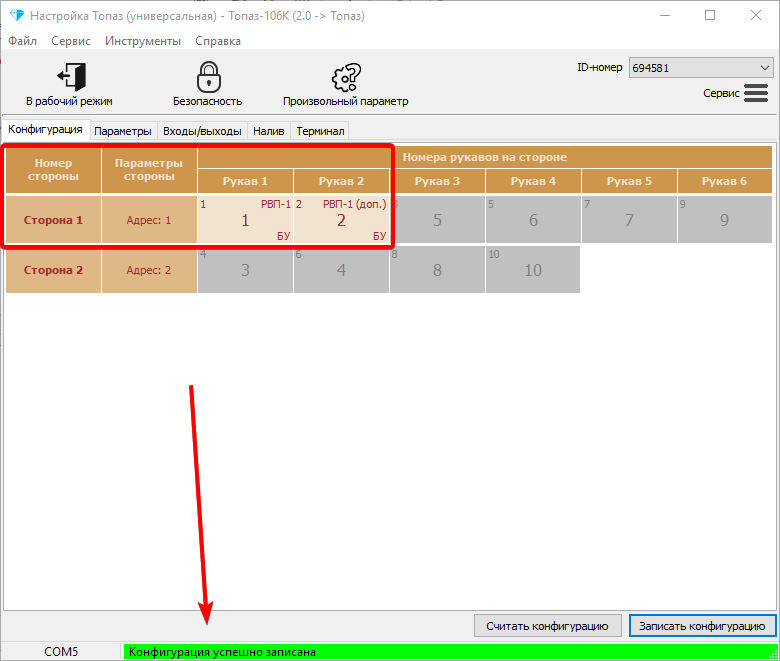
Task: Click the 'Параметры стороны' column header
Action: [x=149, y=170]
